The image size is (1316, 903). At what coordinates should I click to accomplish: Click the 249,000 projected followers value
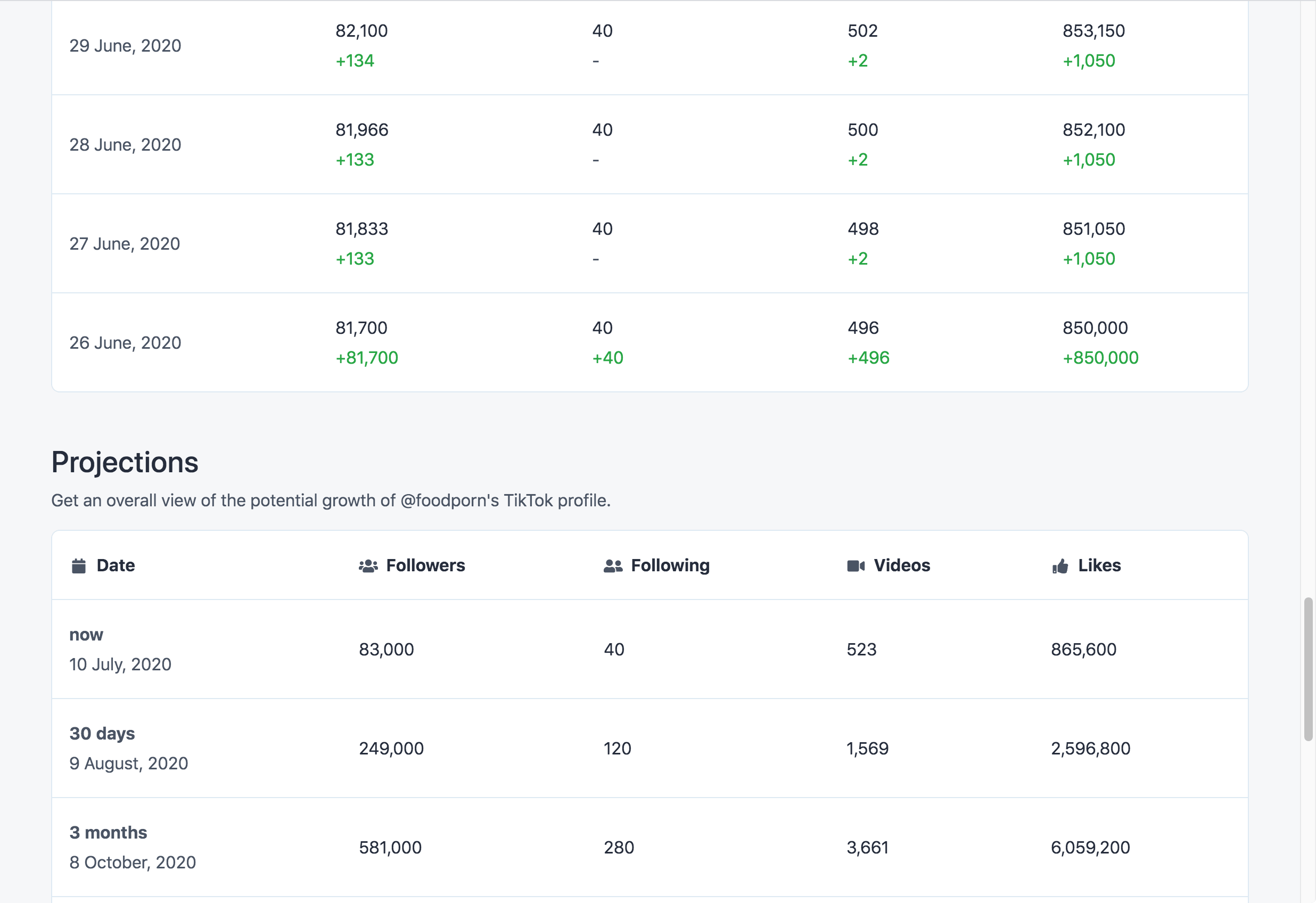pos(390,748)
